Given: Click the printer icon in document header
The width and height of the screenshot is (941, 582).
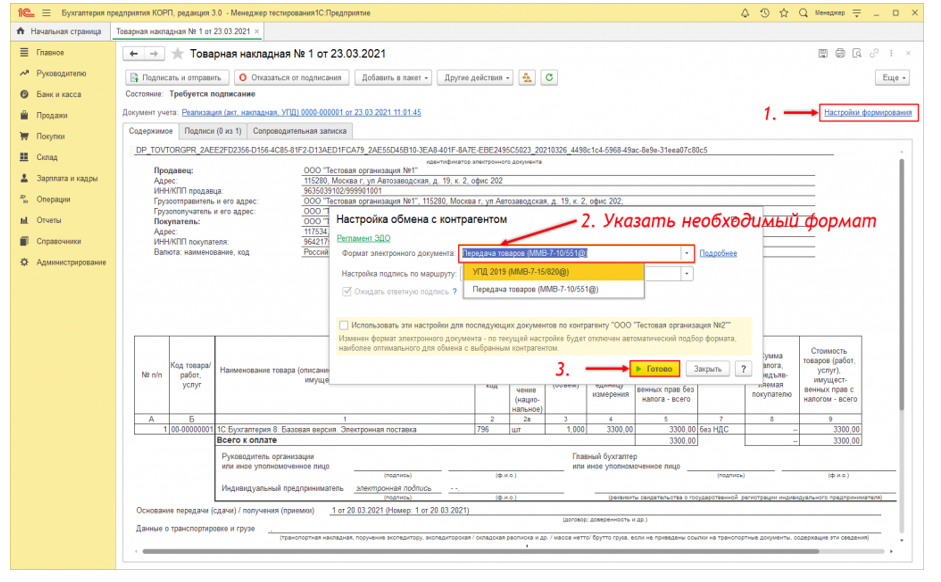Looking at the screenshot, I should point(840,53).
